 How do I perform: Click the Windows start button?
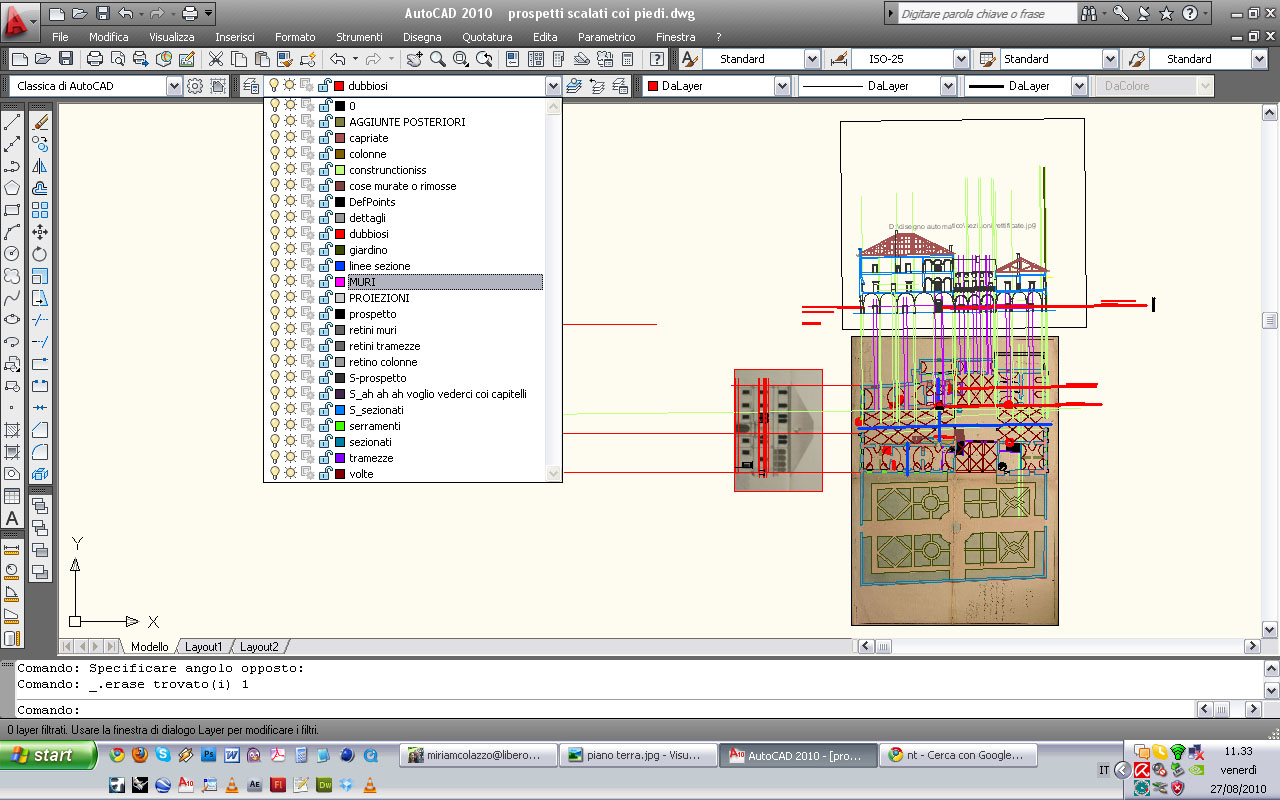click(x=49, y=755)
